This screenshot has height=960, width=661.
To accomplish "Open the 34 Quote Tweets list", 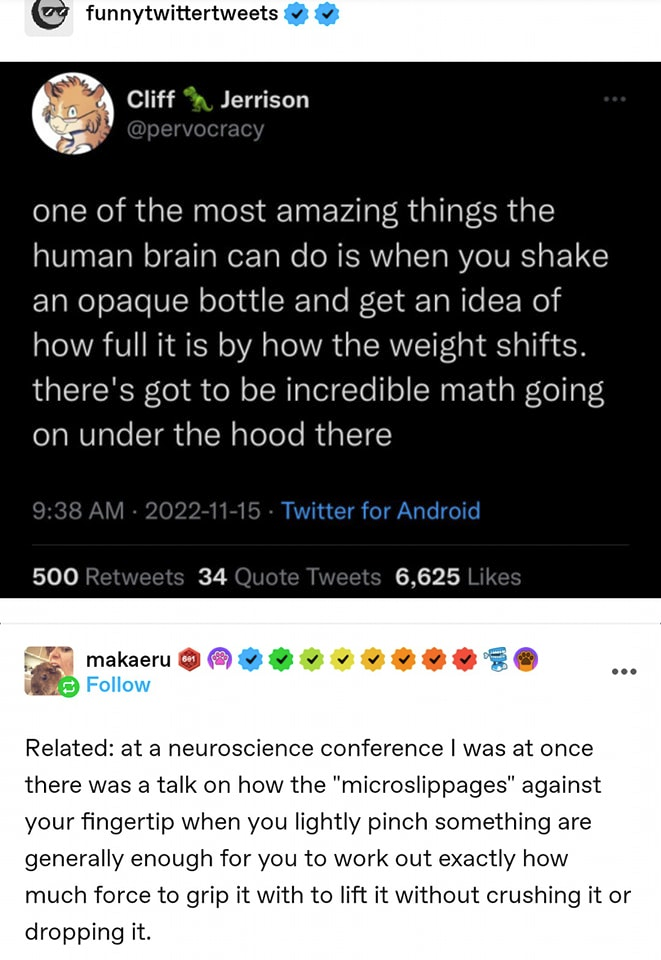I will pos(290,577).
